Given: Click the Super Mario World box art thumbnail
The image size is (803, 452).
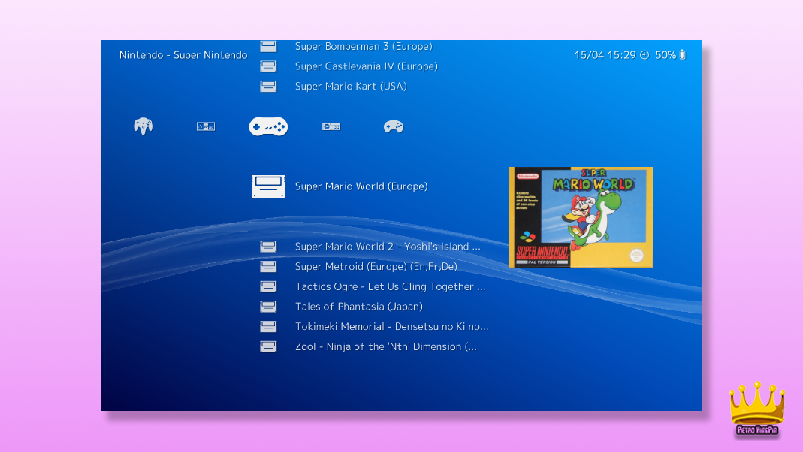Looking at the screenshot, I should click(581, 217).
